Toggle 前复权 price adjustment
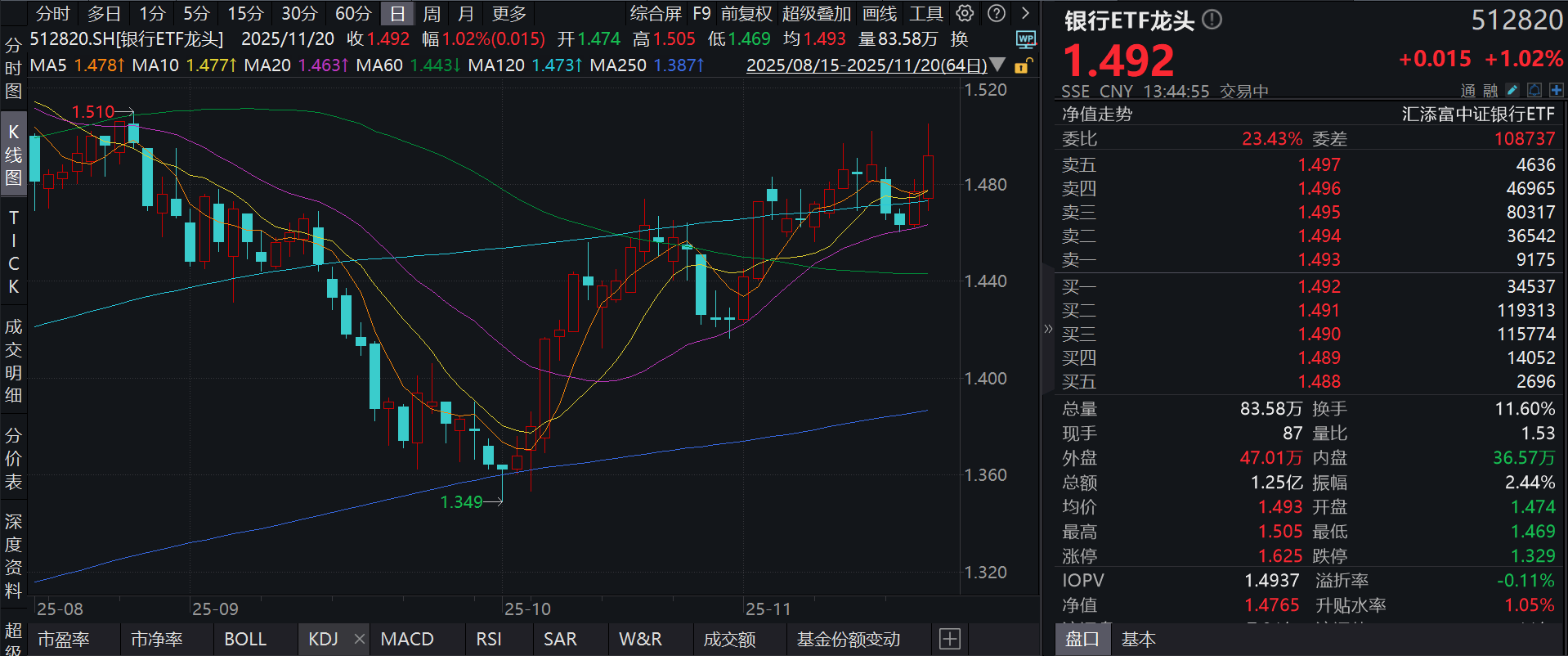 (746, 14)
